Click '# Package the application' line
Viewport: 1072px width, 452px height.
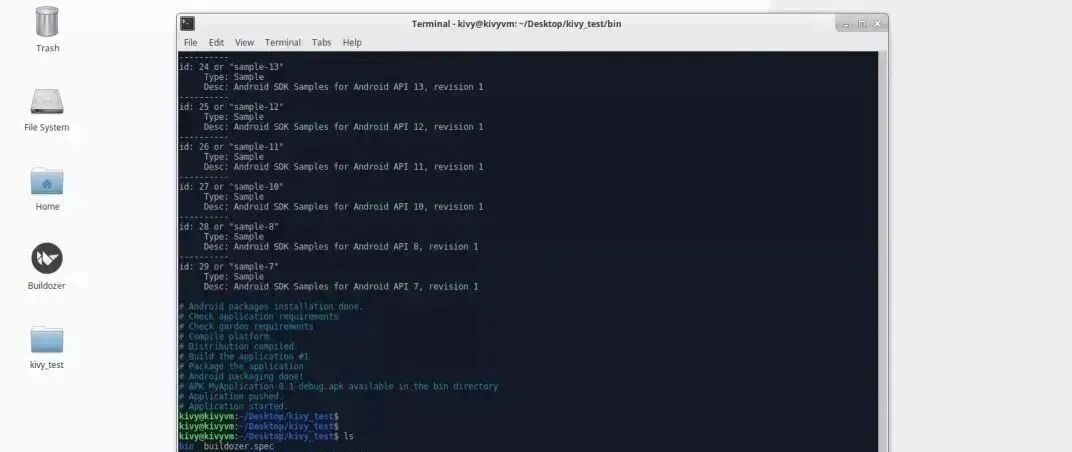241,367
